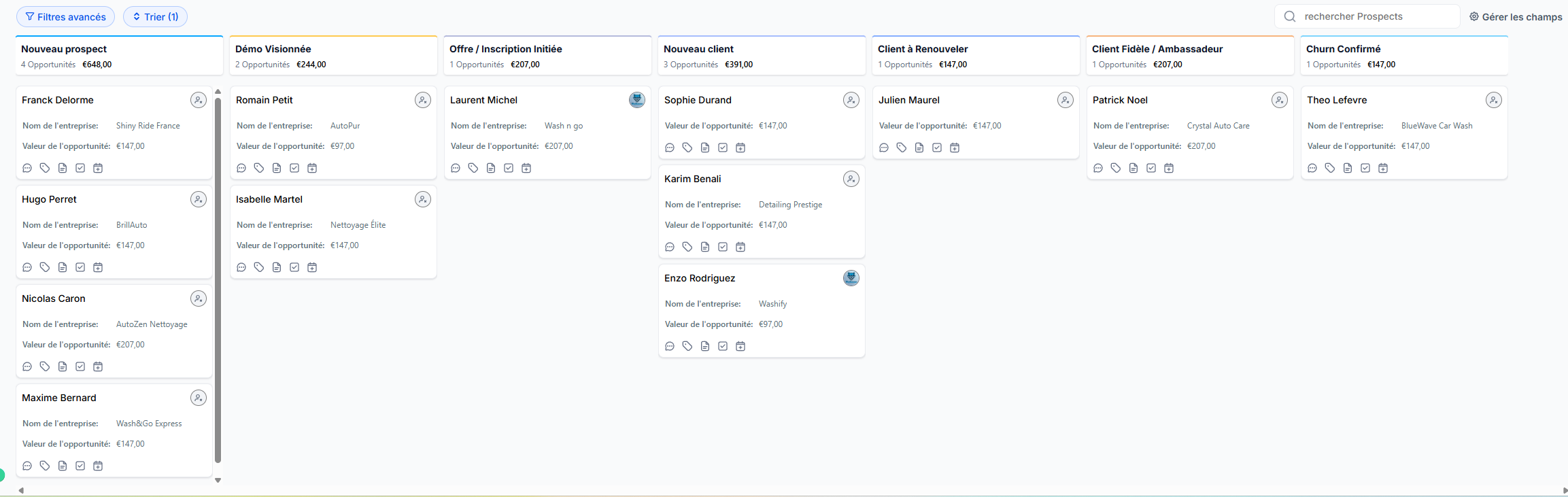The height and width of the screenshot is (497, 1568).
Task: Click down arrow of Nouveau prospect scrollbar
Action: tap(218, 480)
